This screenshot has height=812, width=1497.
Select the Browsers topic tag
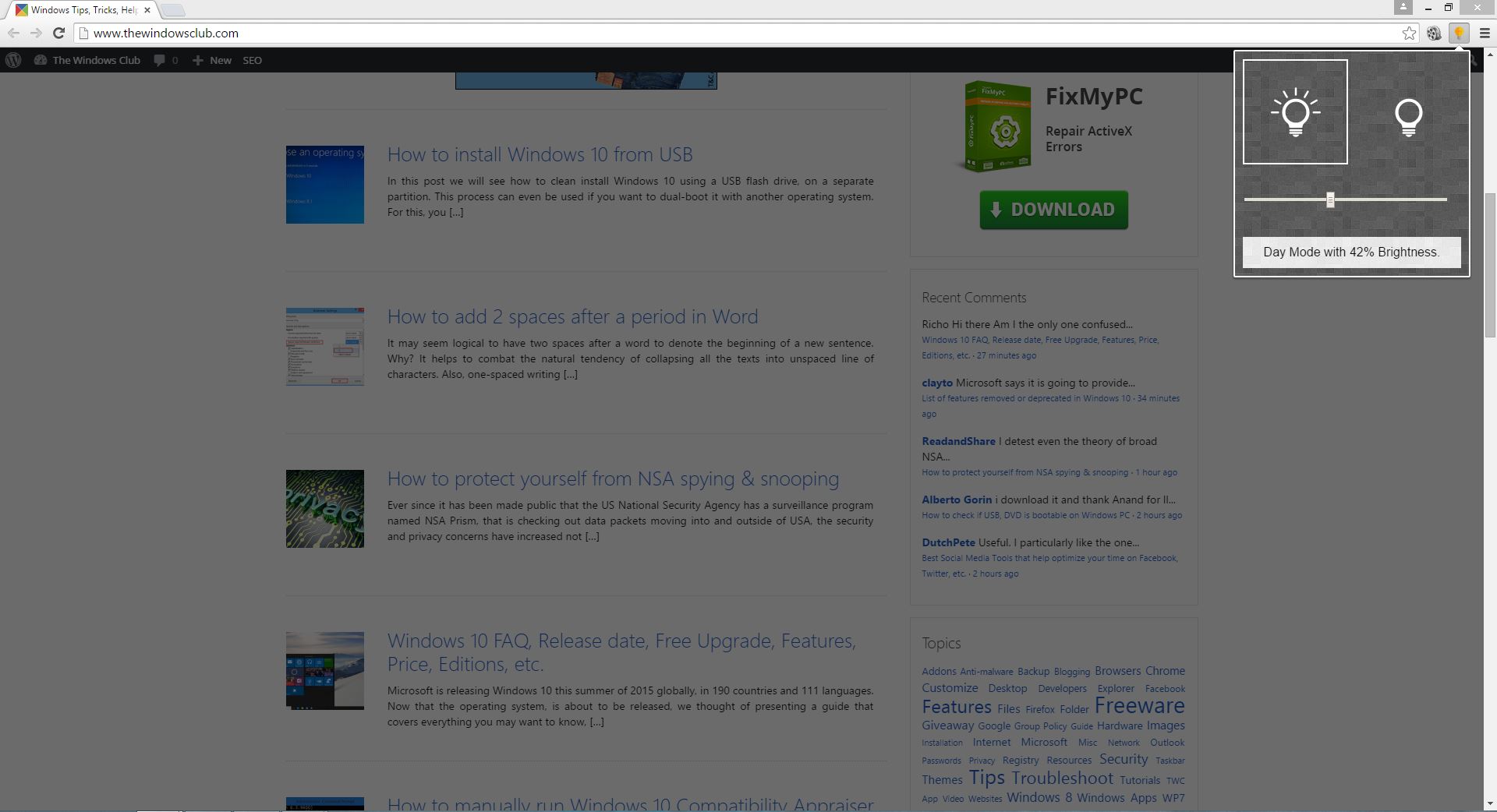pos(1117,671)
